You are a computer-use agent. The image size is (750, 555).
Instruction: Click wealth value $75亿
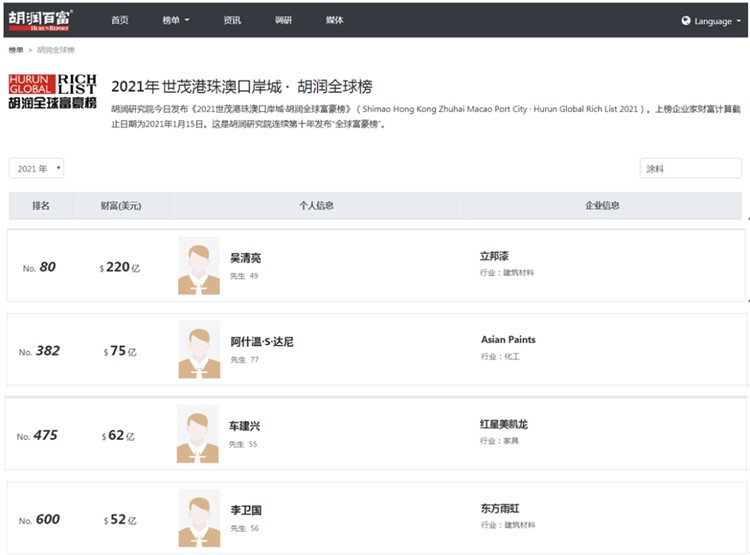[x=120, y=351]
